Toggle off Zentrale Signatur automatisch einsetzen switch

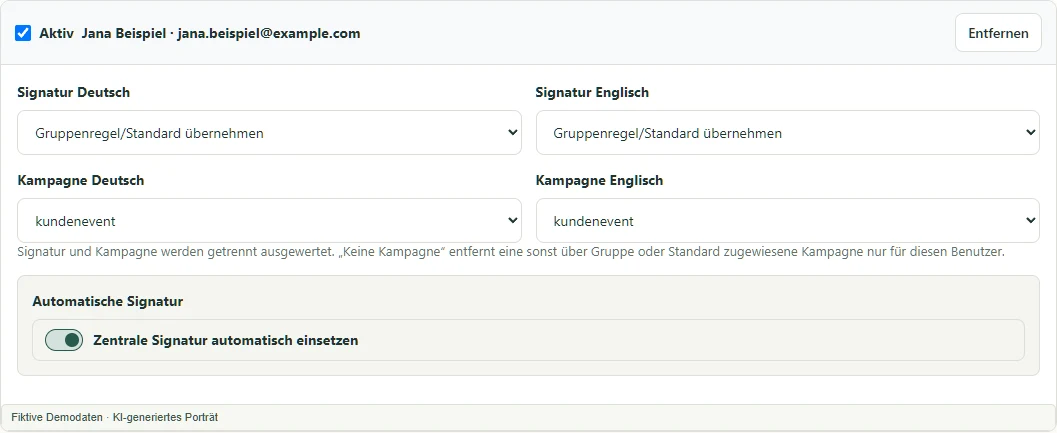pyautogui.click(x=64, y=340)
